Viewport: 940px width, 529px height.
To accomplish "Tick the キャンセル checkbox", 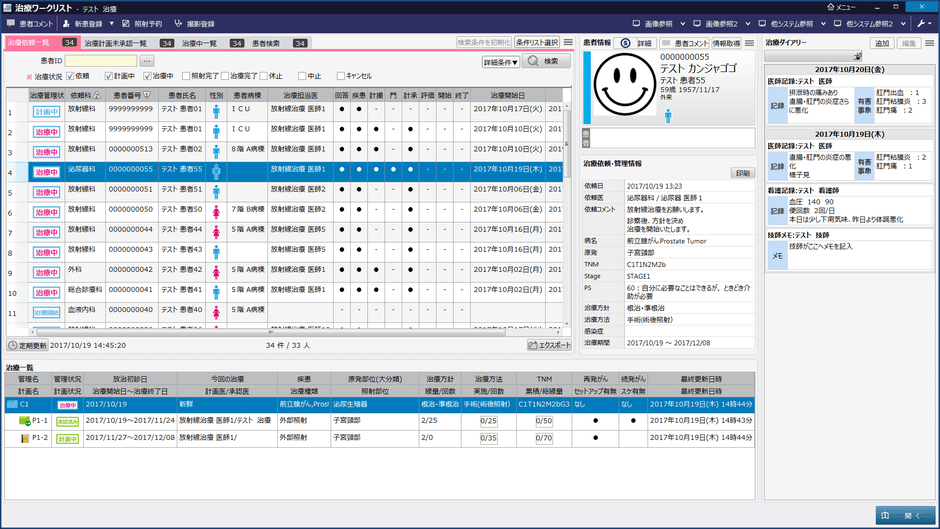I will coord(341,76).
